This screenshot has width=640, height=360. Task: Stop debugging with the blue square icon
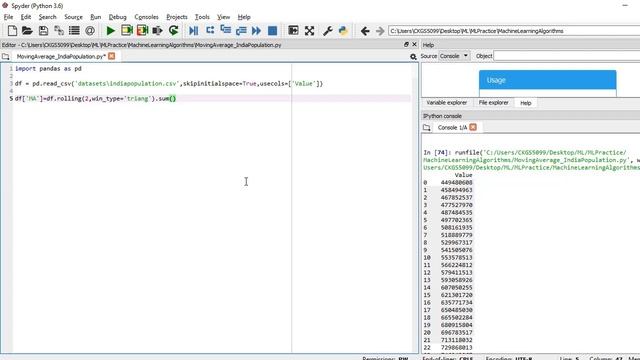[x=272, y=31]
